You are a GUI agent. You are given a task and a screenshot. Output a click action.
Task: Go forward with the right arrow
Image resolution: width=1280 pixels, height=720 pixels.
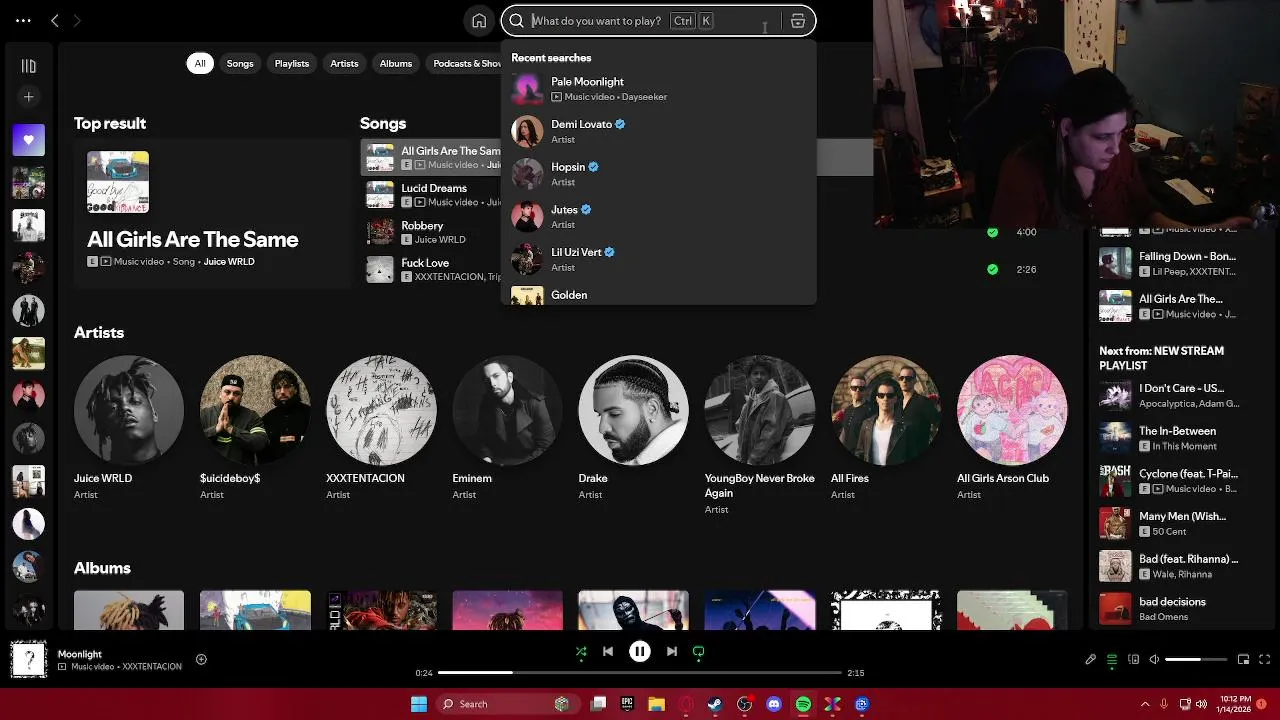coord(77,20)
